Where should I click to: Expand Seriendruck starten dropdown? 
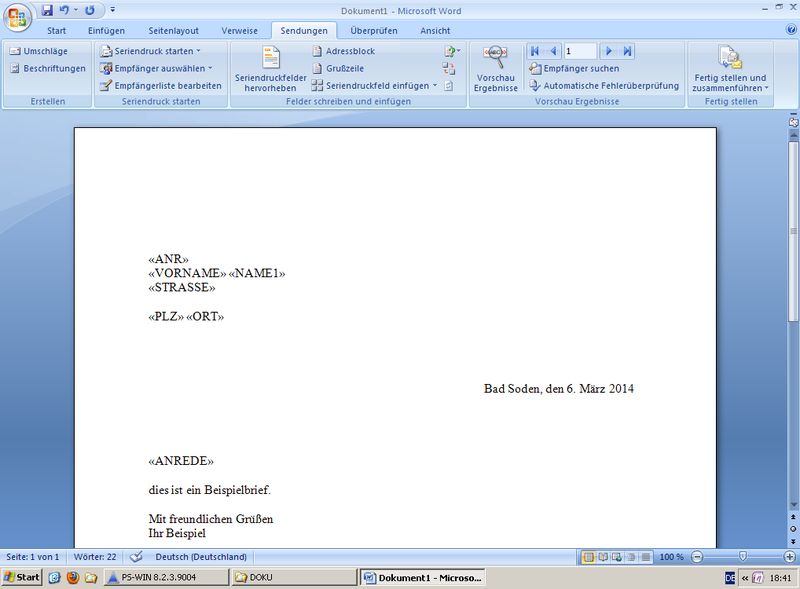tap(151, 51)
